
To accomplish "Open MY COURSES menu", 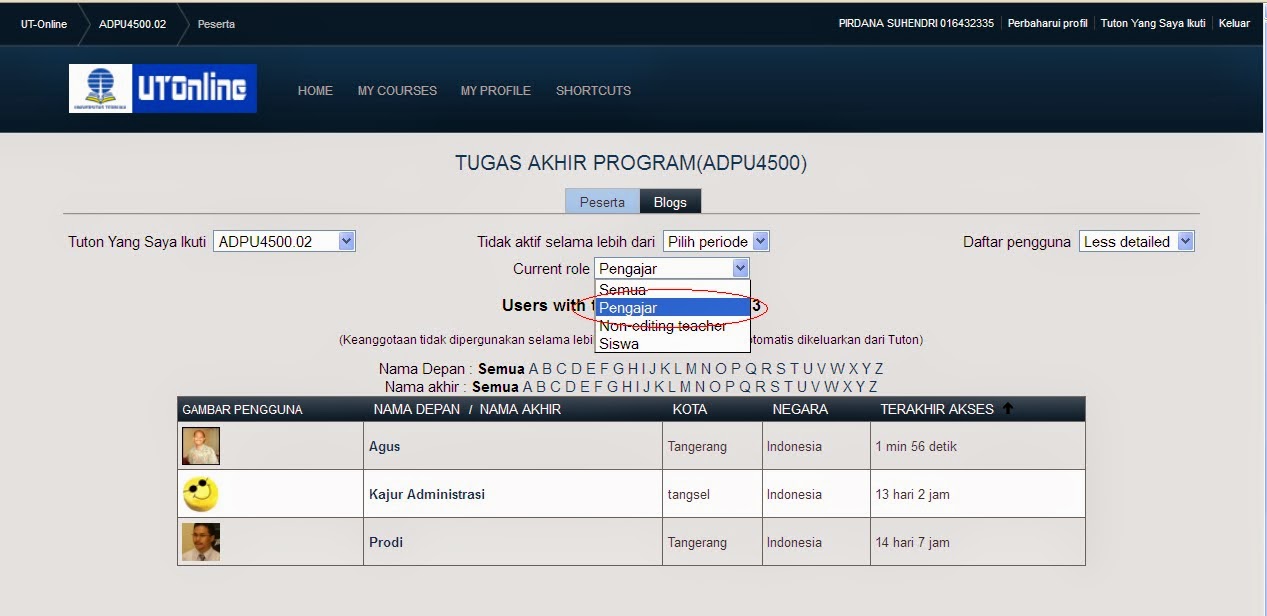I will pyautogui.click(x=397, y=91).
